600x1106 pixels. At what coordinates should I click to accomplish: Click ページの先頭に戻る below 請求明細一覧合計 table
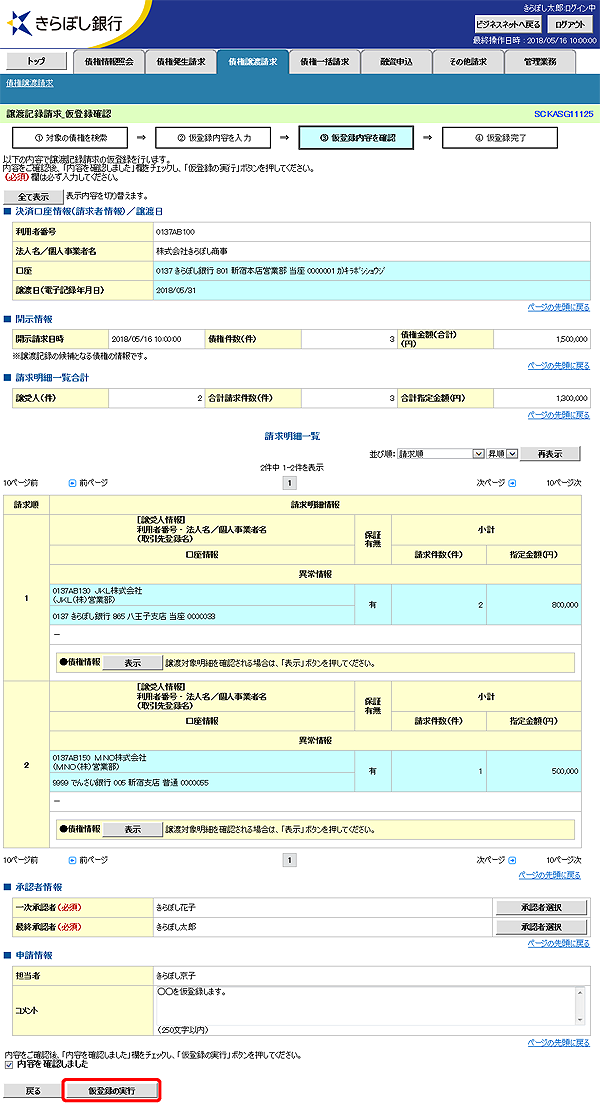point(558,415)
